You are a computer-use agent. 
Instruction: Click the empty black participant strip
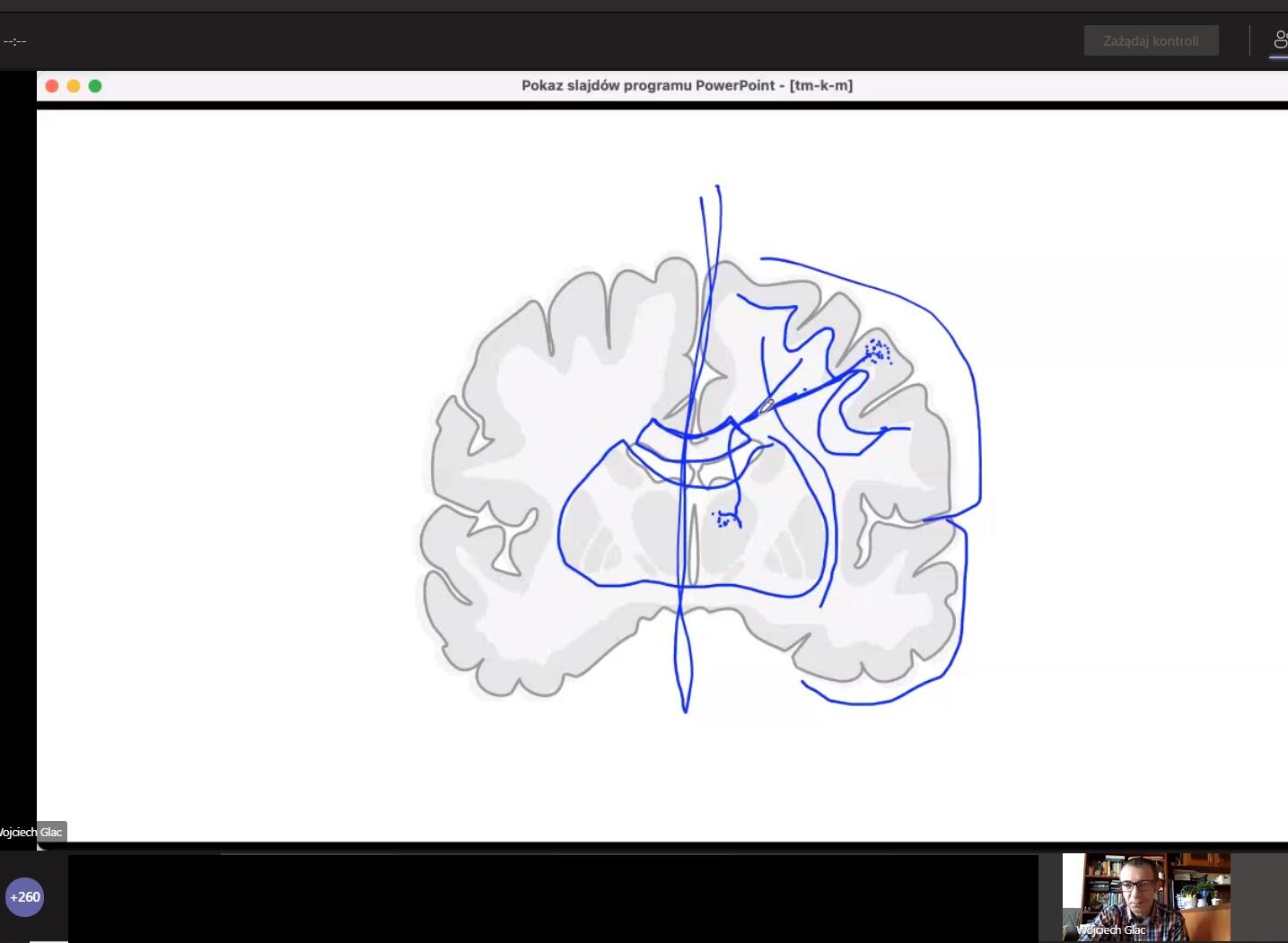552,897
